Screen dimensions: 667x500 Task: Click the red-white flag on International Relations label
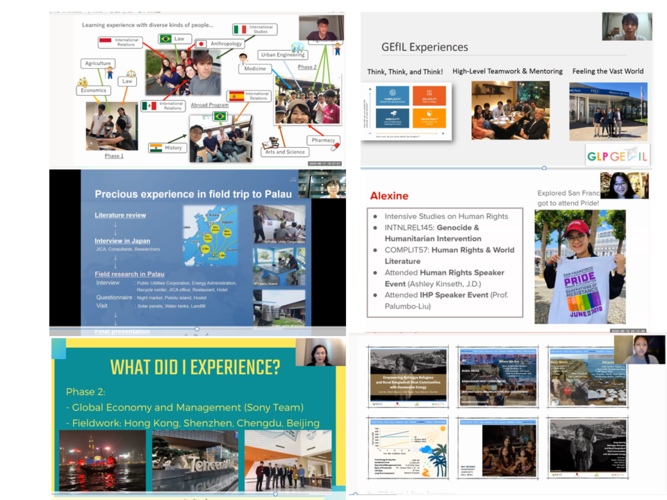point(105,41)
